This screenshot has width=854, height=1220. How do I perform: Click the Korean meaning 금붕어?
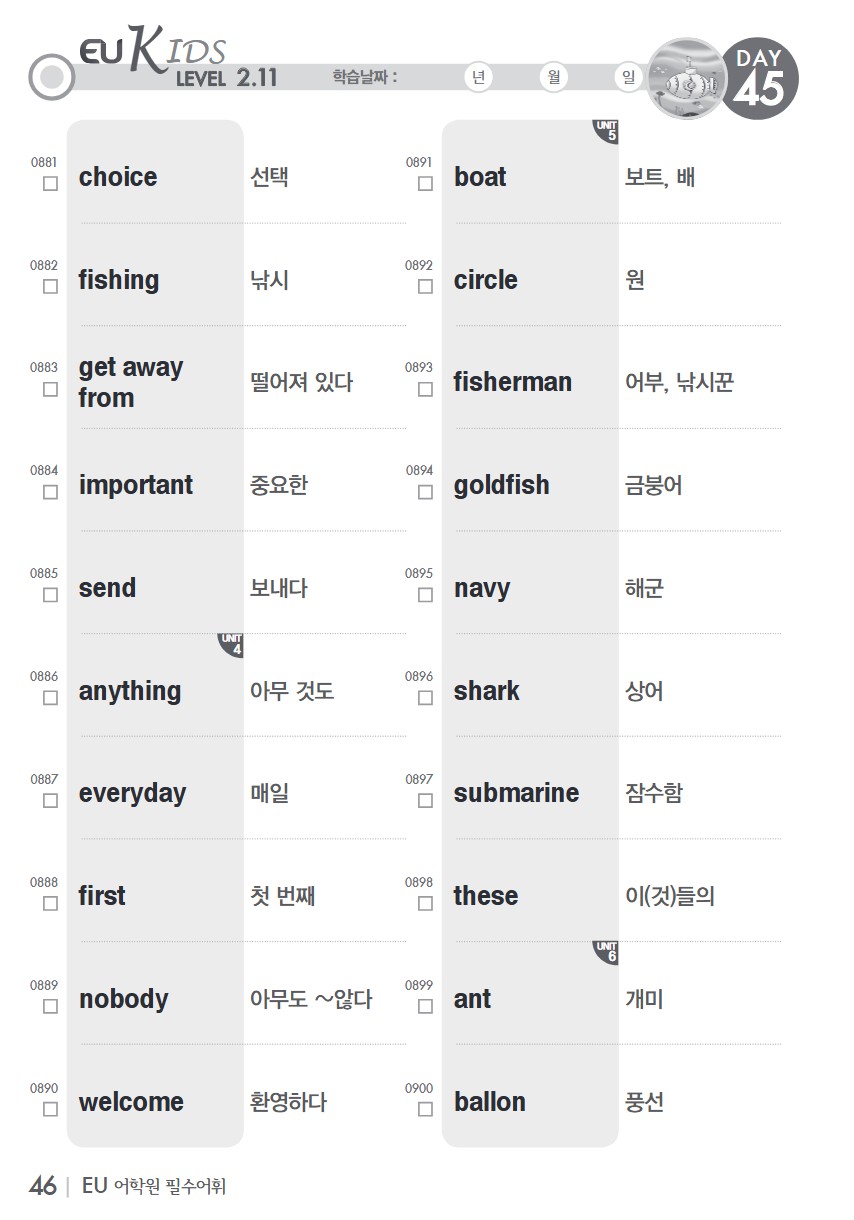654,486
